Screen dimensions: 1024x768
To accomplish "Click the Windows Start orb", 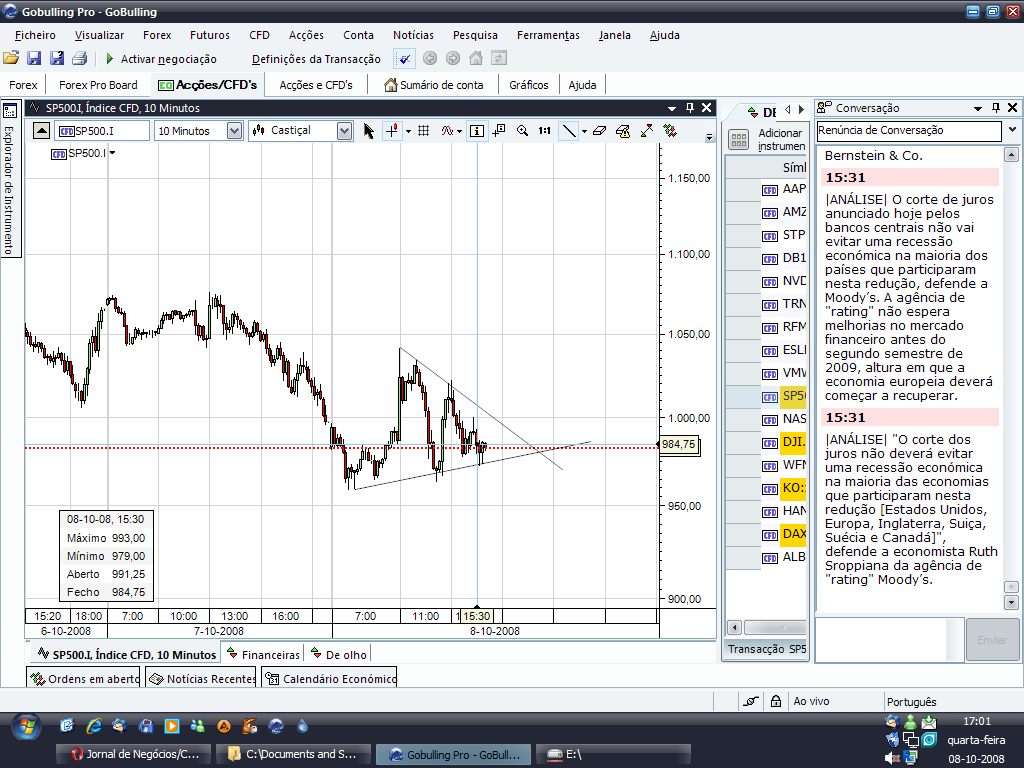I will (x=26, y=726).
